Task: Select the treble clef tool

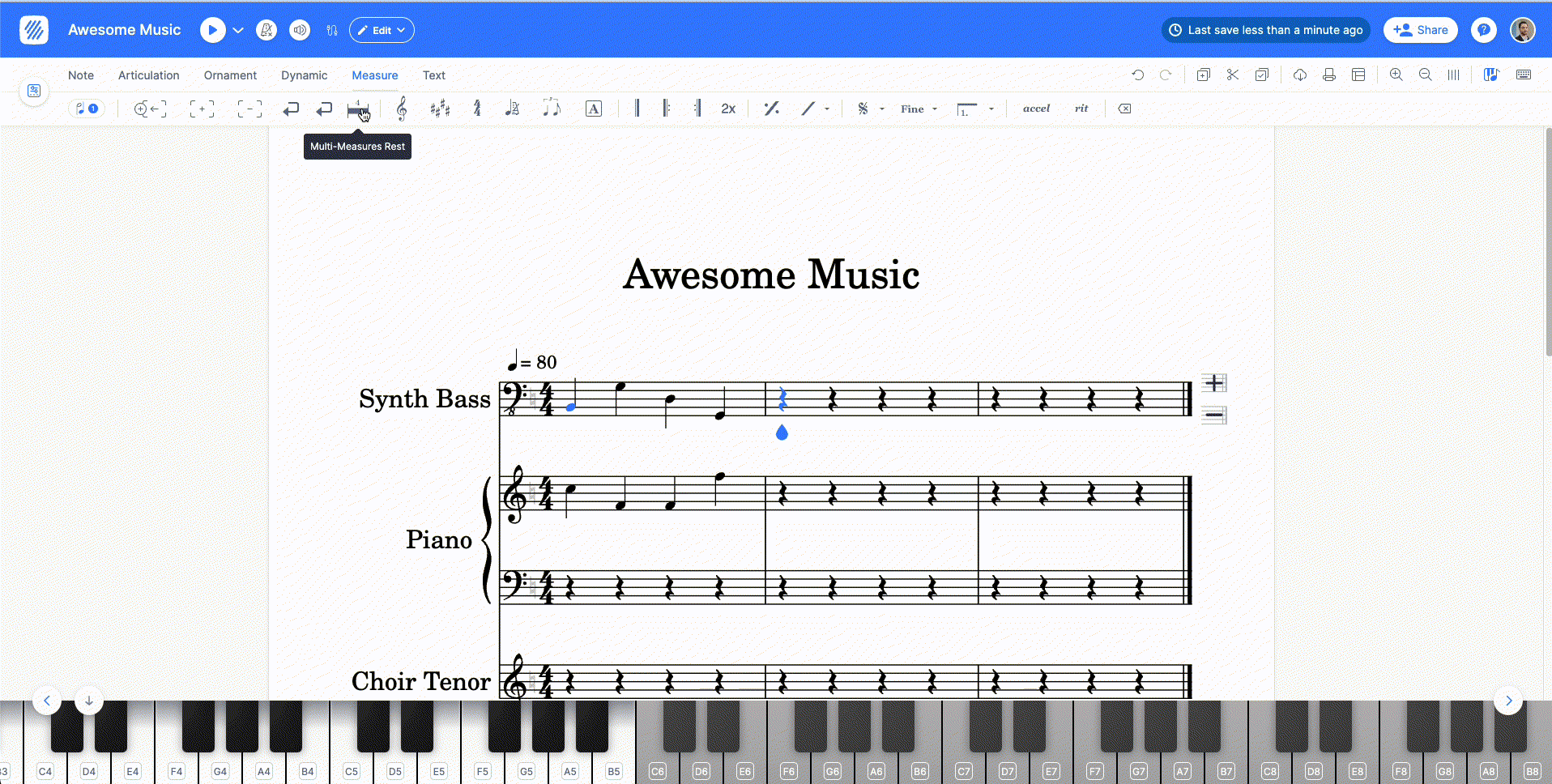Action: [x=402, y=109]
